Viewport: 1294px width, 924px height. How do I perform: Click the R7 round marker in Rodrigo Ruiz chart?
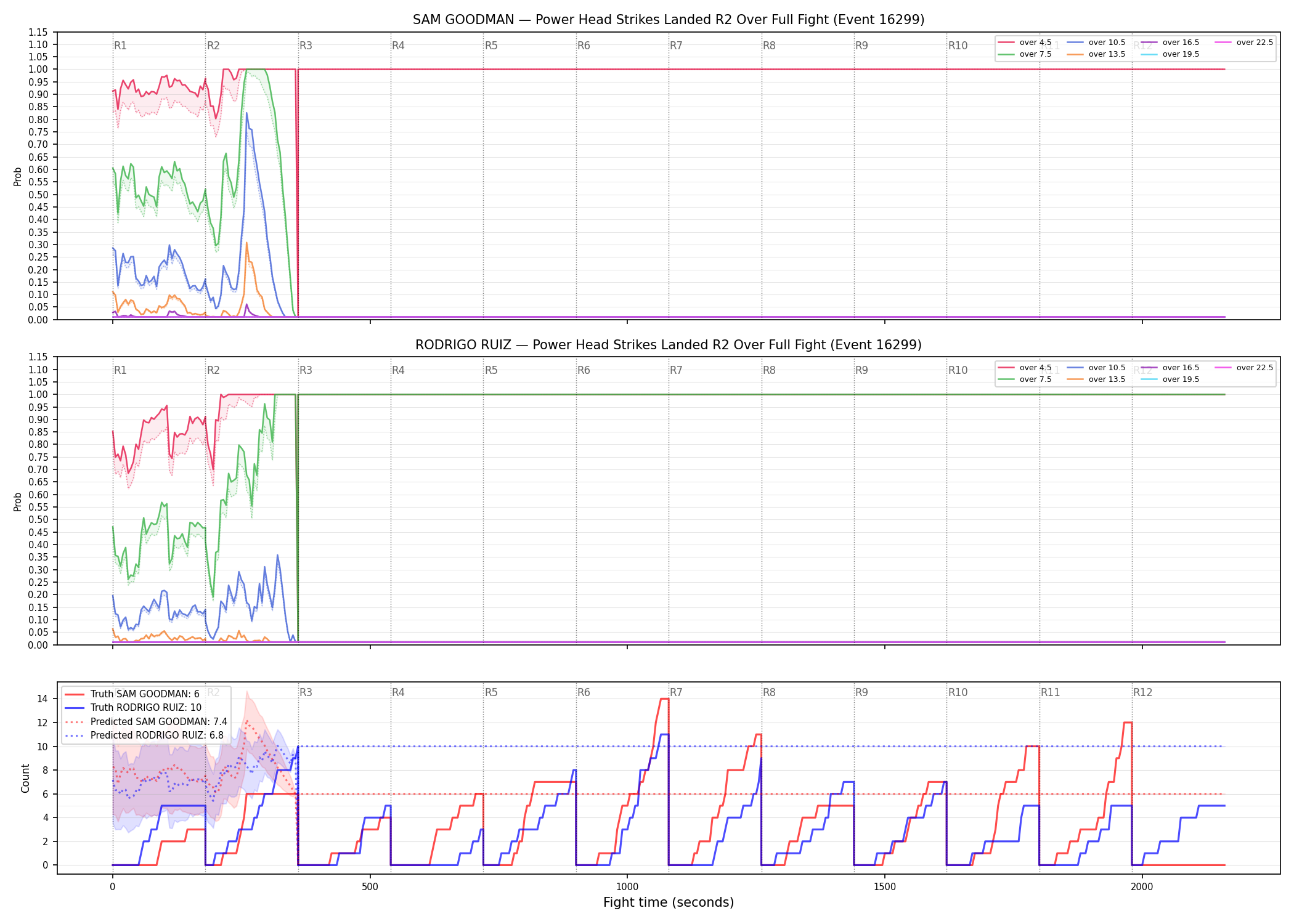click(676, 370)
